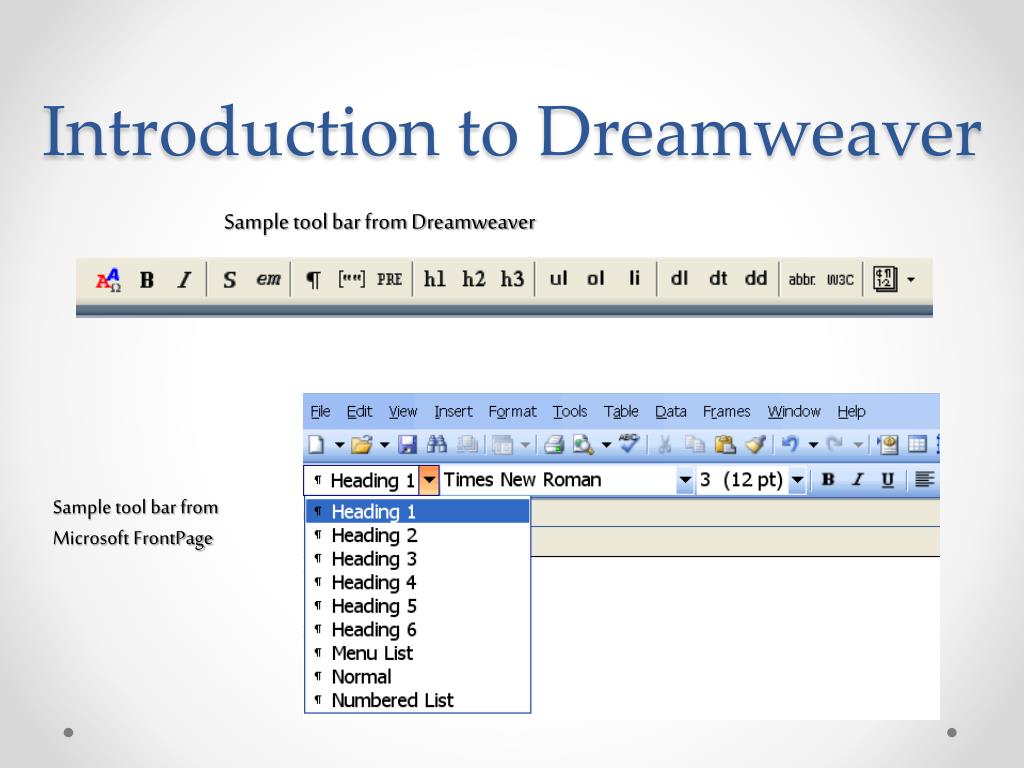Image resolution: width=1024 pixels, height=768 pixels.
Task: Open the Dreamweaver Font Tag Editor icon
Action: coord(108,280)
